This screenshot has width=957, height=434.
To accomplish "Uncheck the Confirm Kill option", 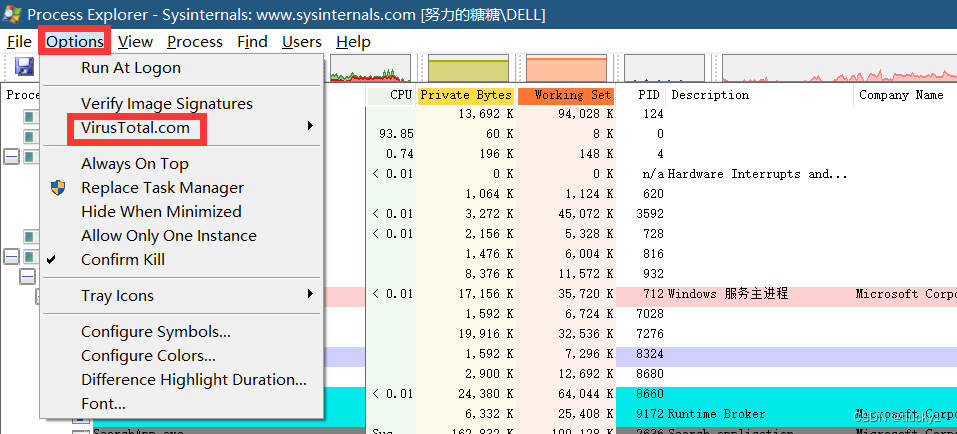I will click(x=123, y=259).
